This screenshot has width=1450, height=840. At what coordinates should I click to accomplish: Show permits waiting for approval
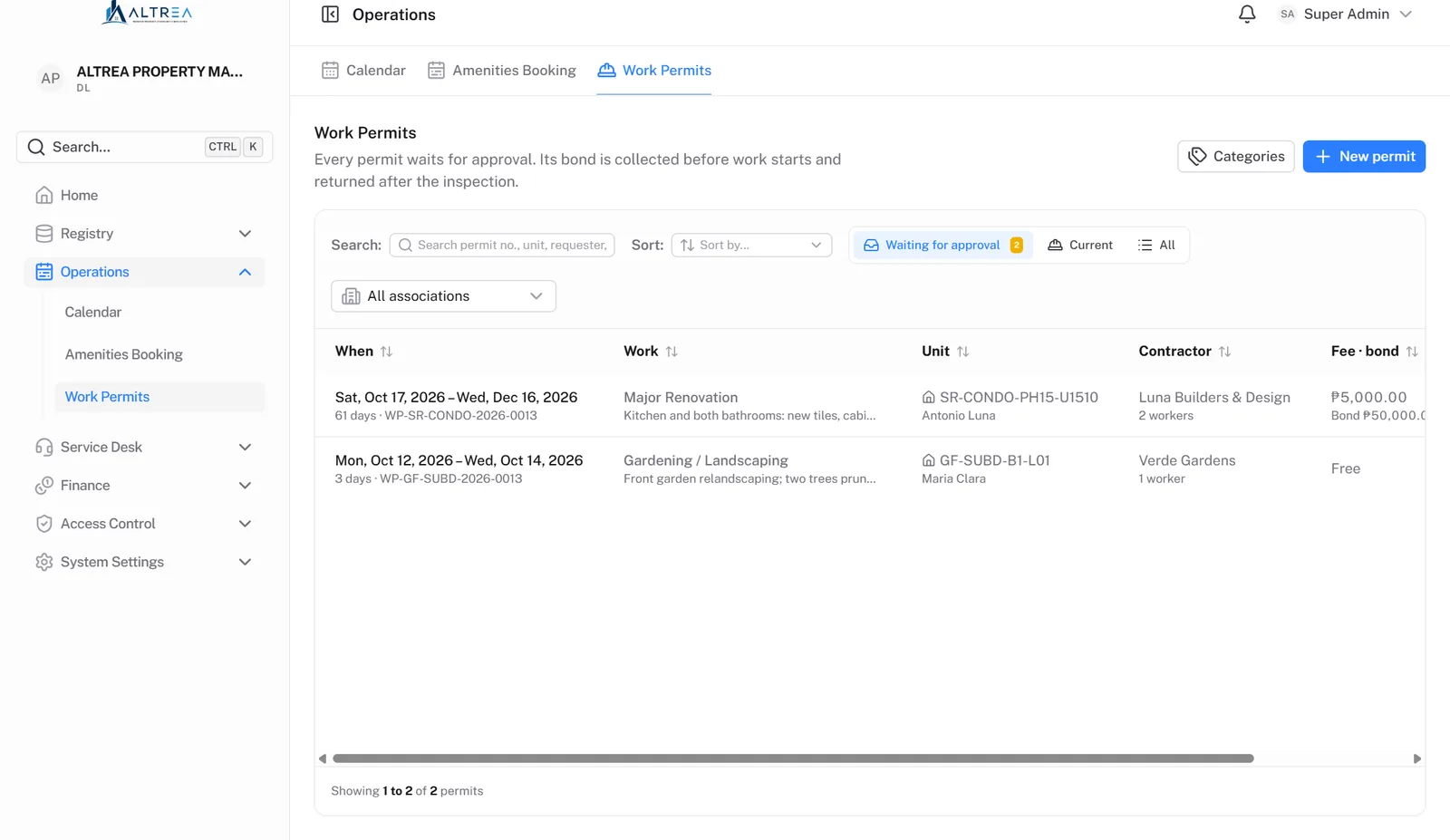[x=942, y=246]
